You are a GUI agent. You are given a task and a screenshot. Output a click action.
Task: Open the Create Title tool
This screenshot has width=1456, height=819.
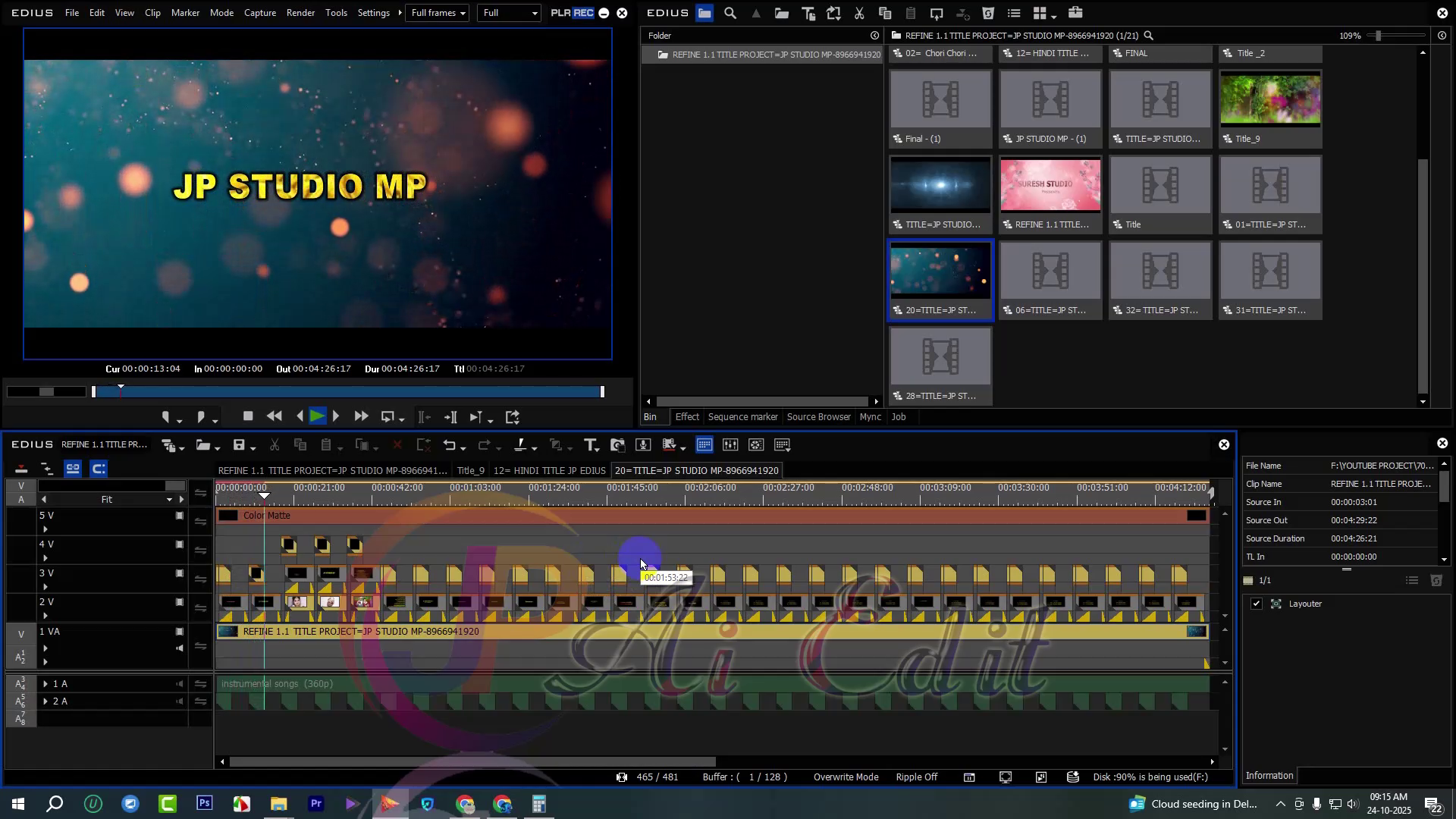590,445
